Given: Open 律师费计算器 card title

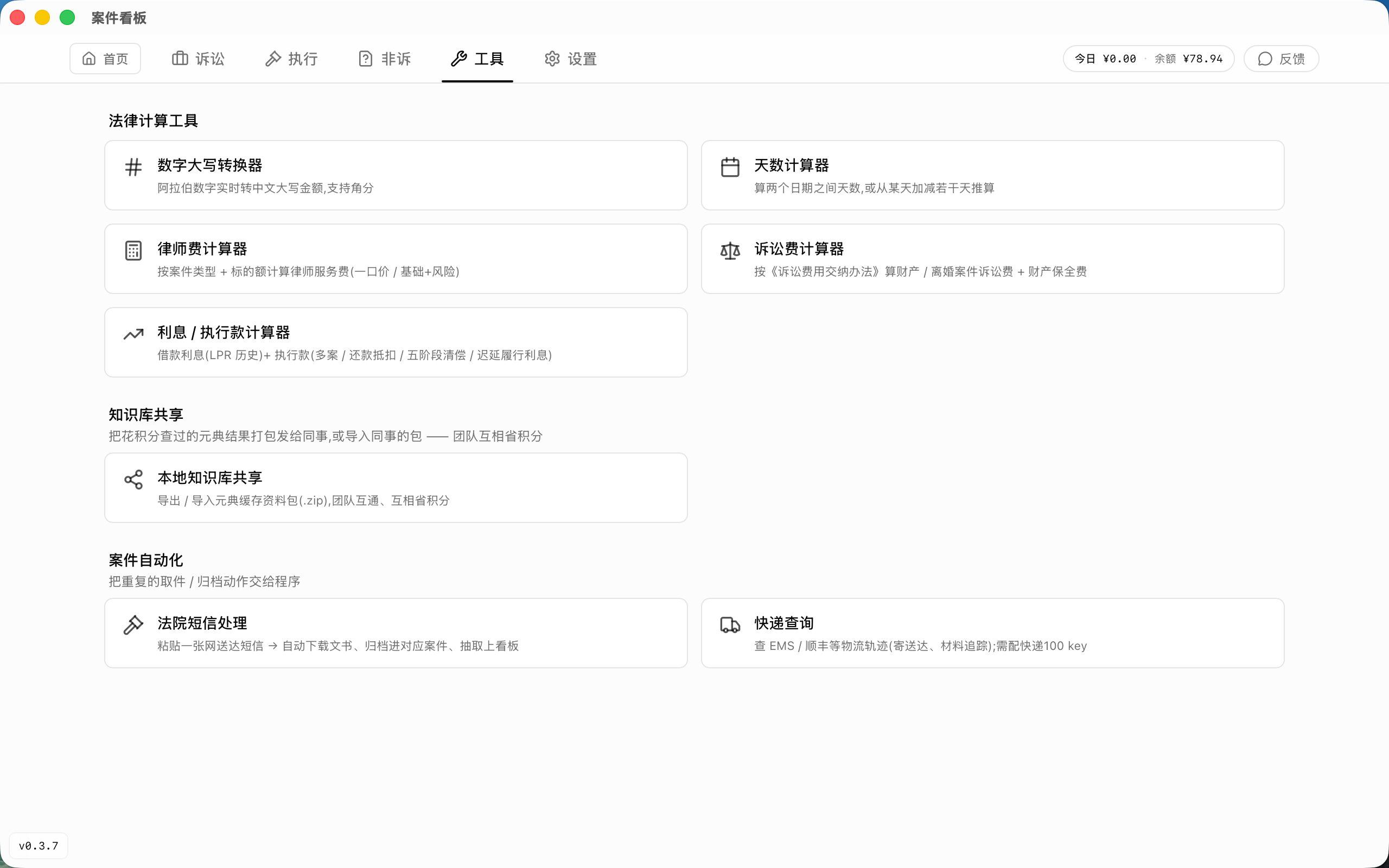Looking at the screenshot, I should click(202, 248).
